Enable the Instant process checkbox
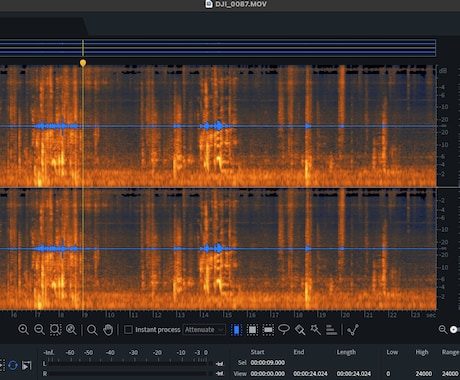 coord(128,330)
